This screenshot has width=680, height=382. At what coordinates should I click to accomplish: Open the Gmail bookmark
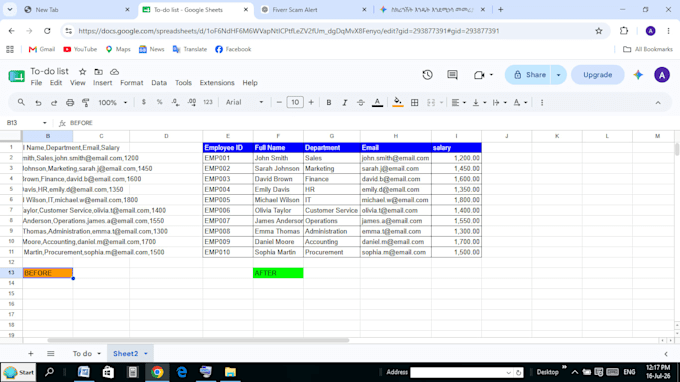pos(42,49)
